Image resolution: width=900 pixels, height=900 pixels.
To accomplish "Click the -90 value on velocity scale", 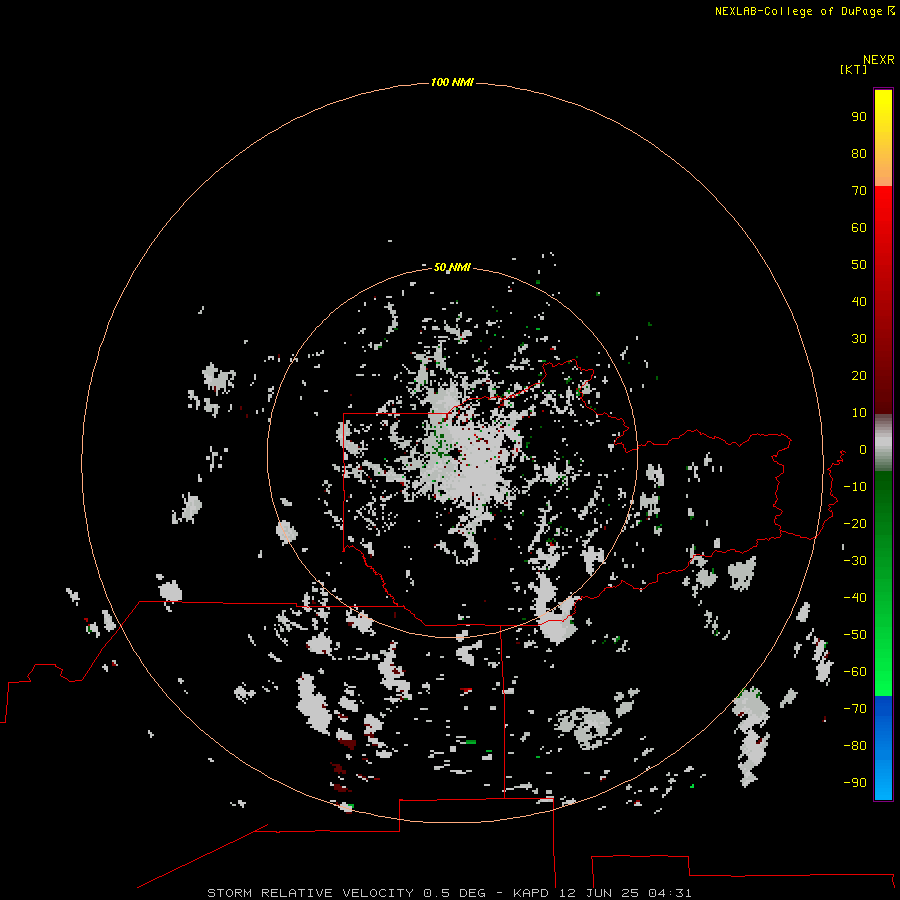I will click(855, 783).
